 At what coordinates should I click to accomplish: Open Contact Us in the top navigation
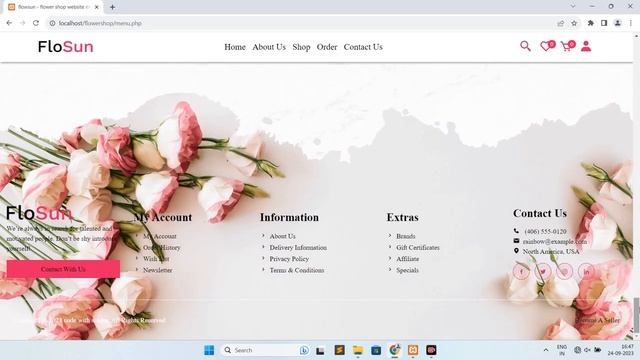(x=363, y=47)
